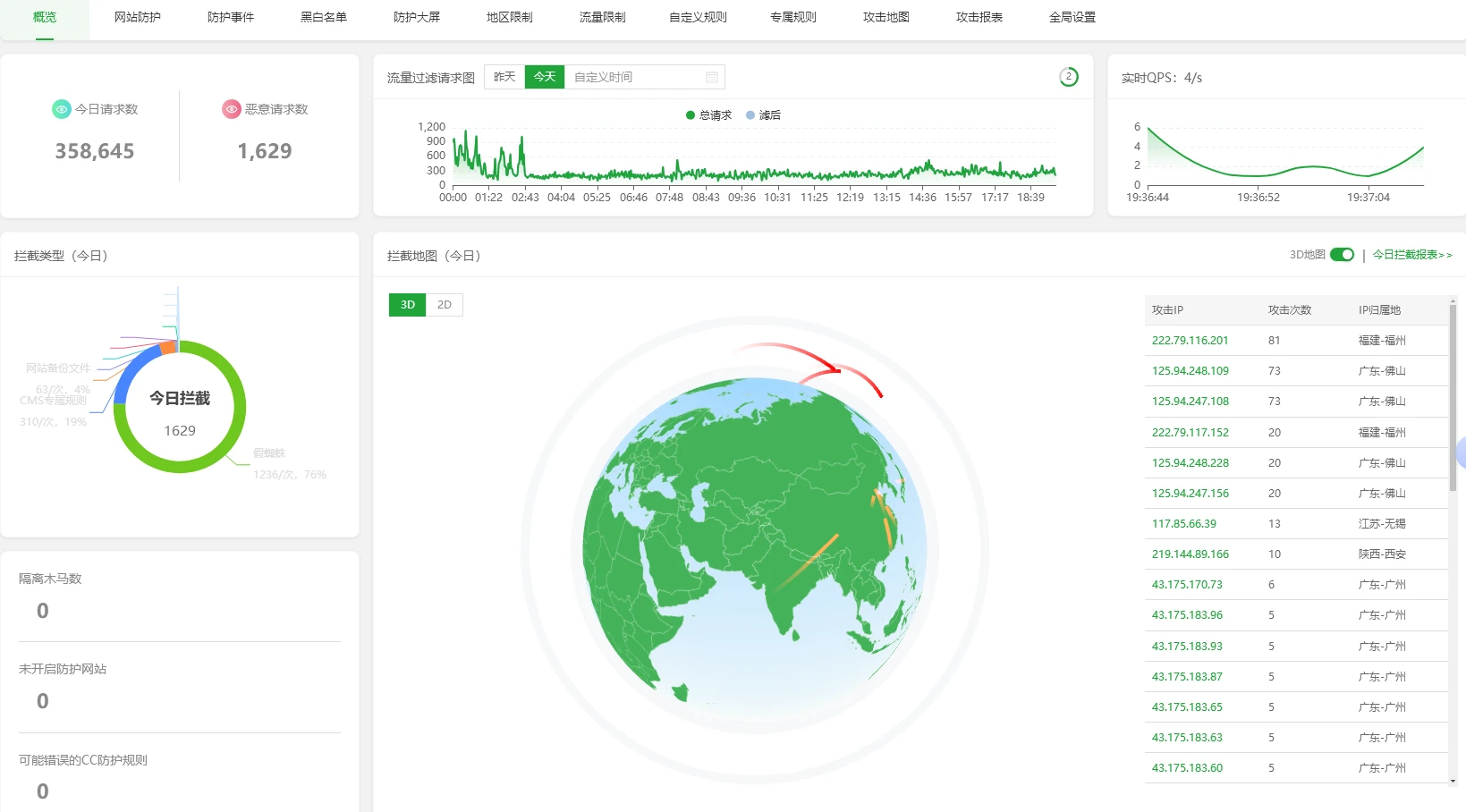
Task: Select the 3D map view button
Action: (x=408, y=305)
